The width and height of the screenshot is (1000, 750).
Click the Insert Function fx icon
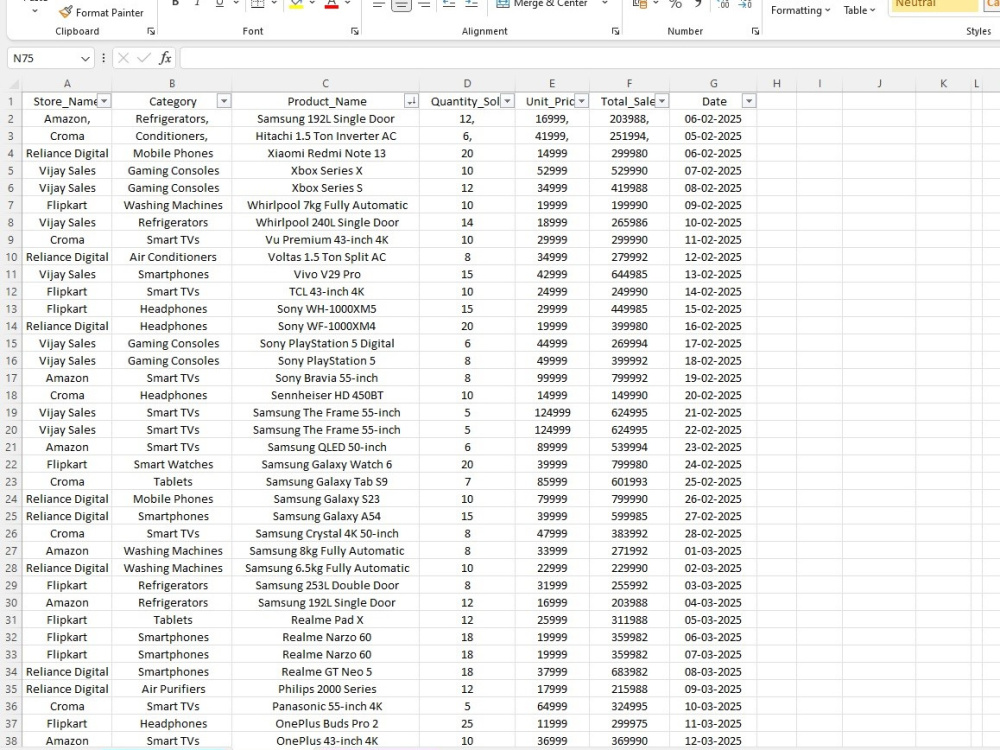point(165,58)
